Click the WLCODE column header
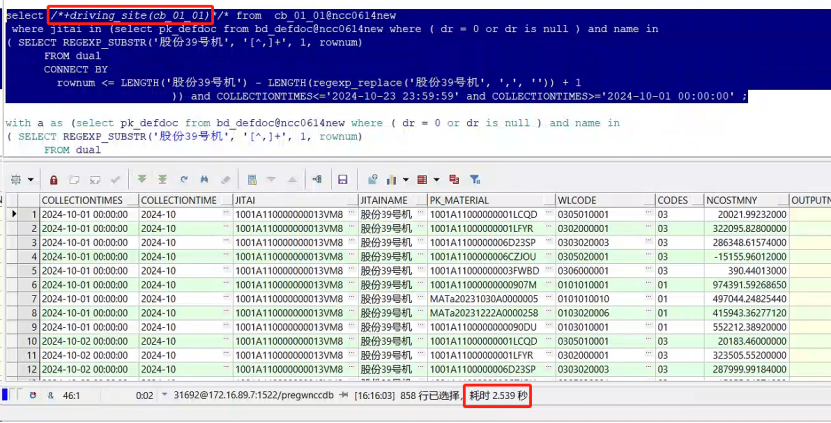The width and height of the screenshot is (831, 423). [x=605, y=200]
